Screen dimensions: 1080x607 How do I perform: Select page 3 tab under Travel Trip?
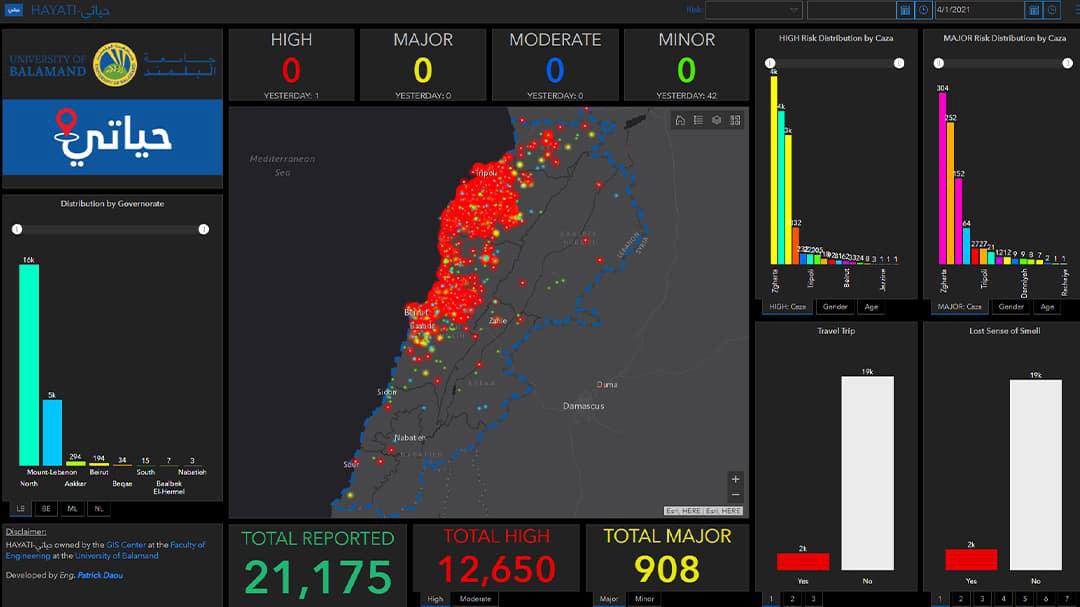pos(813,599)
